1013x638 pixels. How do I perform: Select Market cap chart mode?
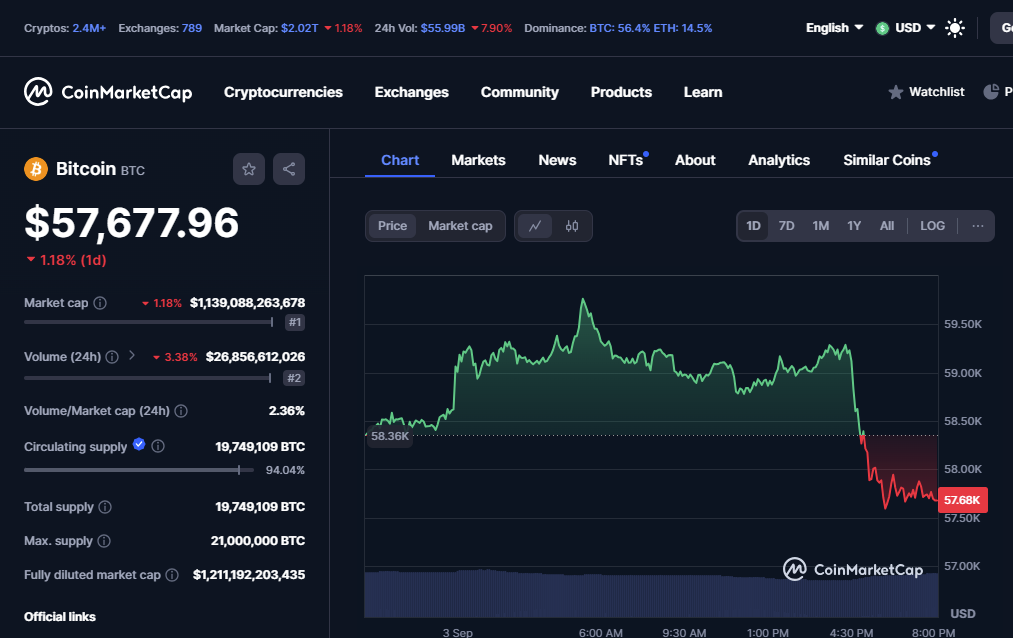point(460,226)
